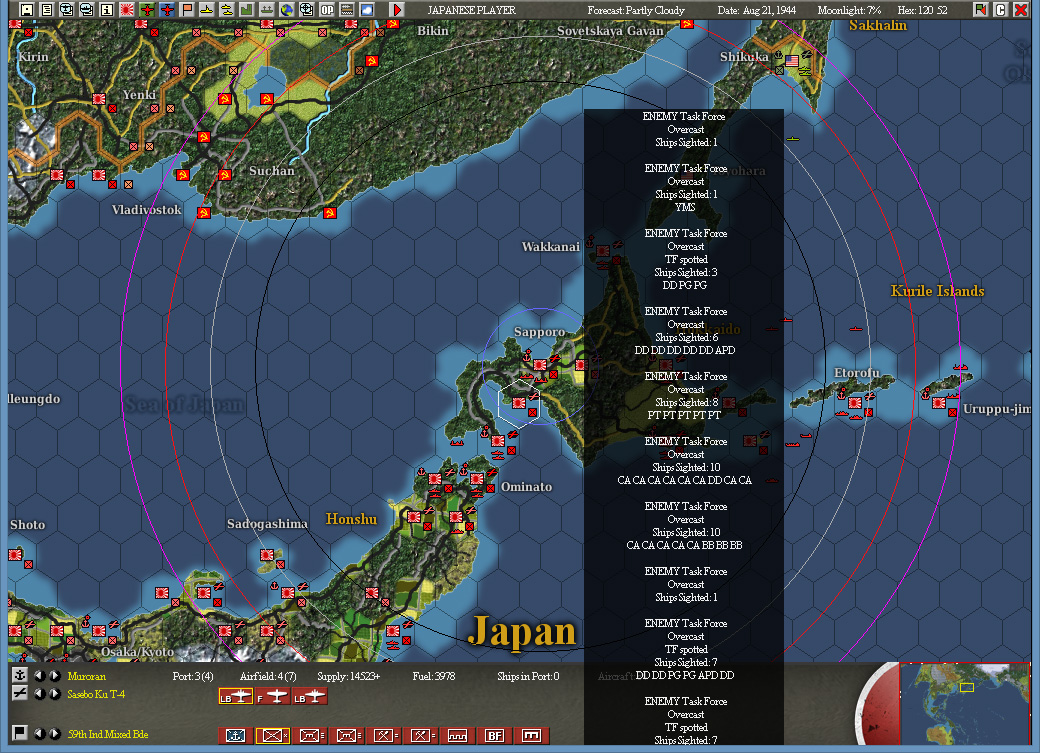Go to next base with Muroran right arrow
The image size is (1040, 753).
coord(55,676)
